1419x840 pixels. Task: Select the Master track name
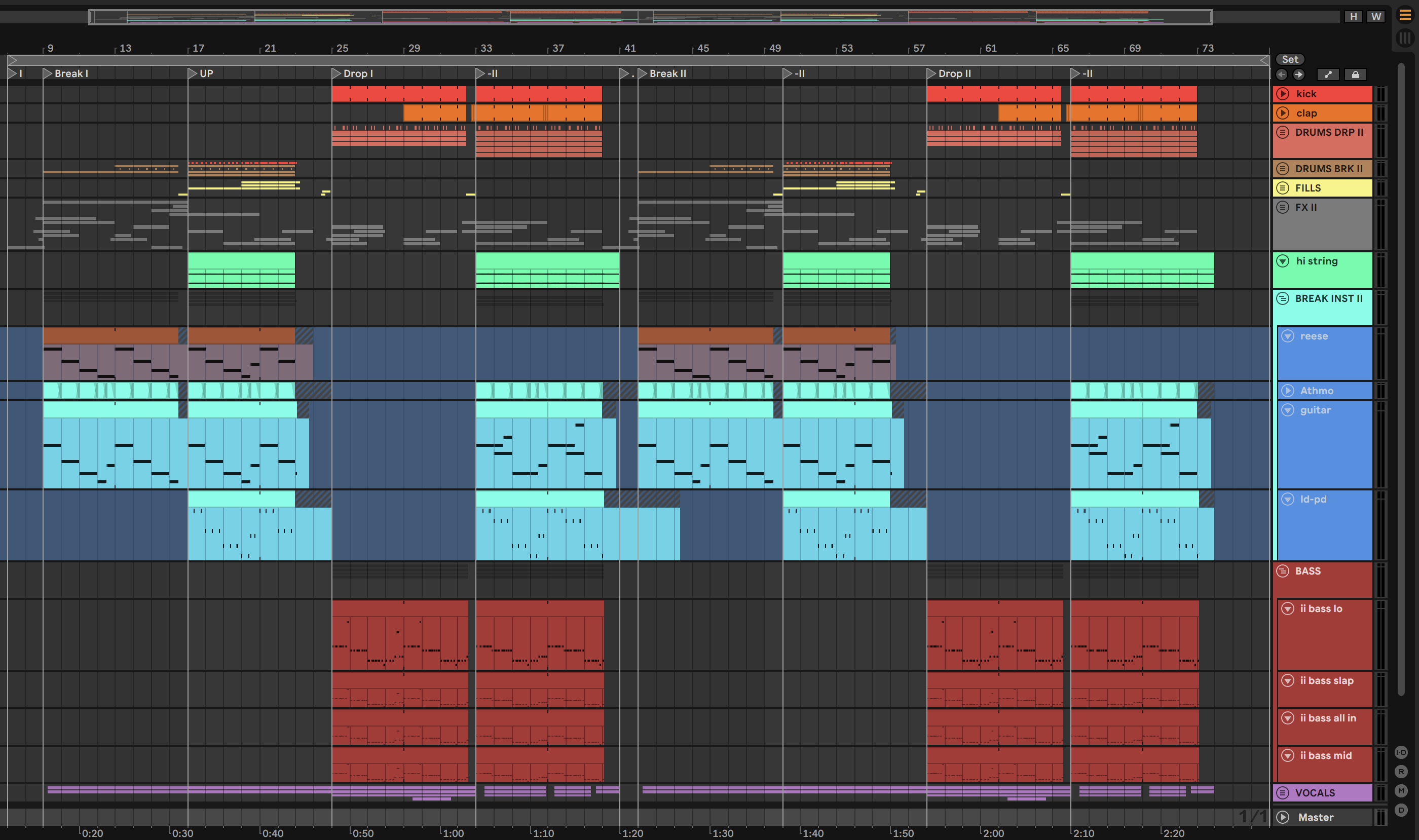[1316, 817]
